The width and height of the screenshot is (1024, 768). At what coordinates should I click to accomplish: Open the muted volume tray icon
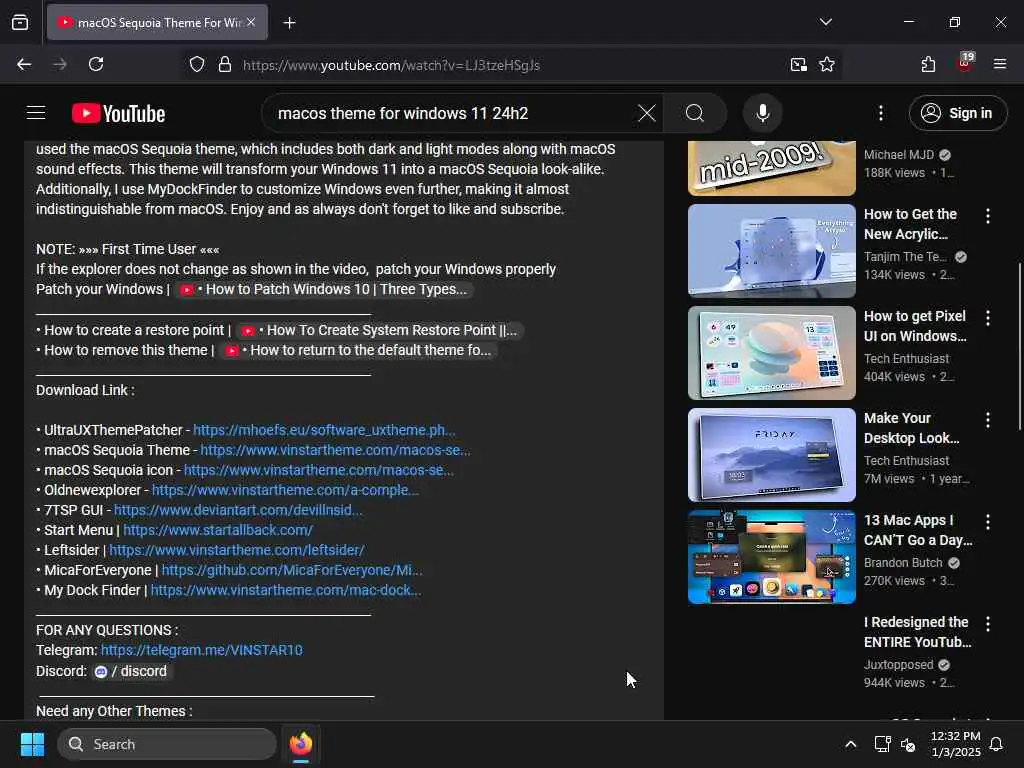pyautogui.click(x=908, y=744)
